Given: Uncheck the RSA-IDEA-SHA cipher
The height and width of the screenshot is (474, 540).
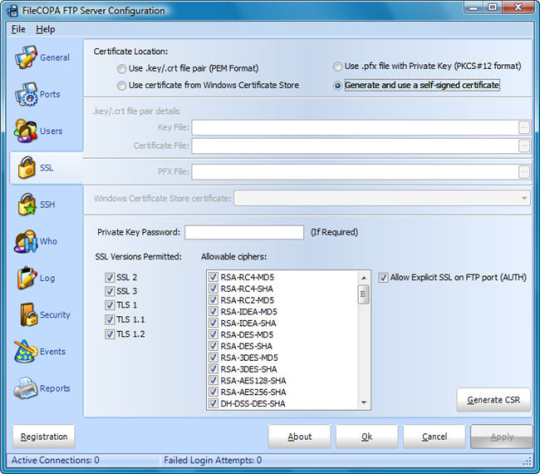Looking at the screenshot, I should pyautogui.click(x=213, y=323).
